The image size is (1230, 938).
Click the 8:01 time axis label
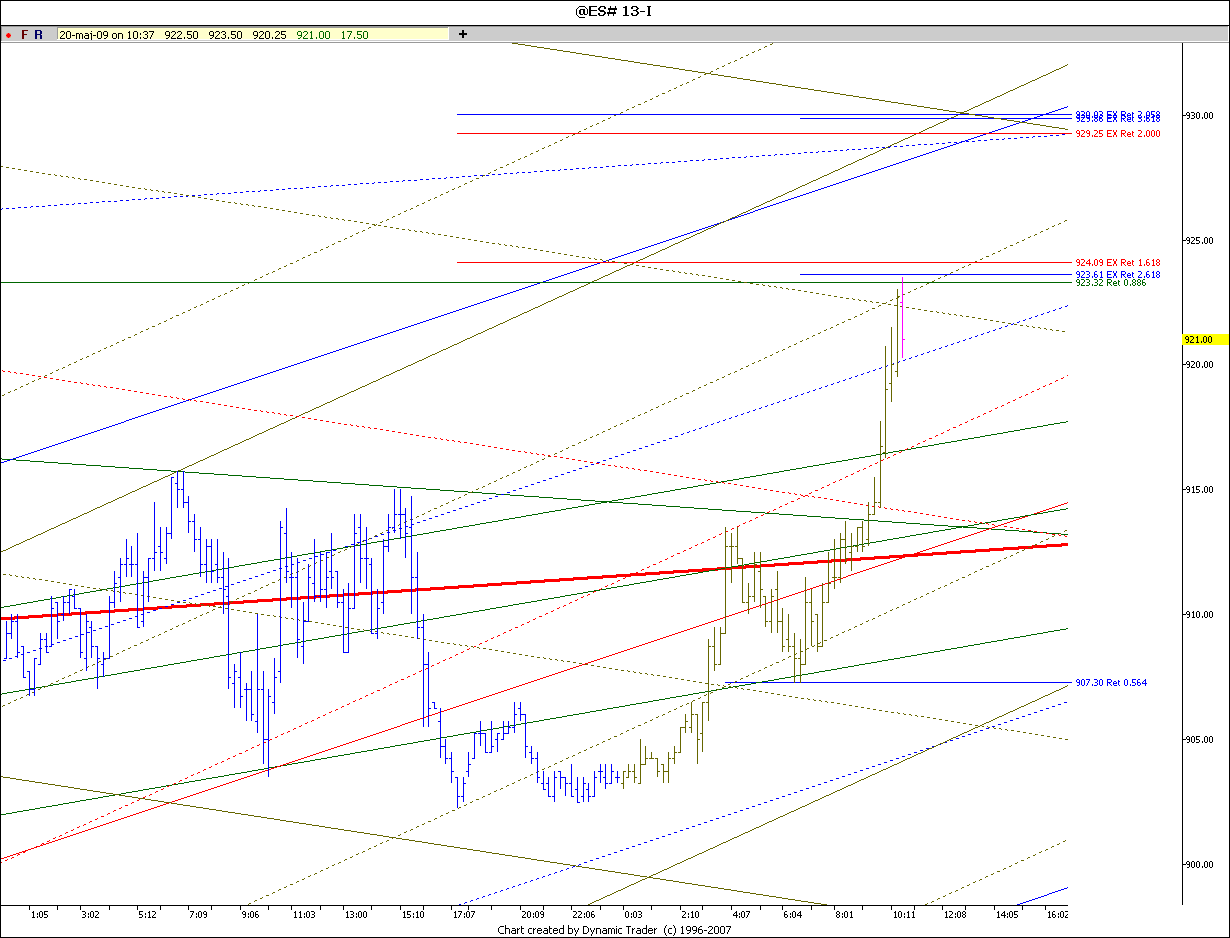coord(845,914)
